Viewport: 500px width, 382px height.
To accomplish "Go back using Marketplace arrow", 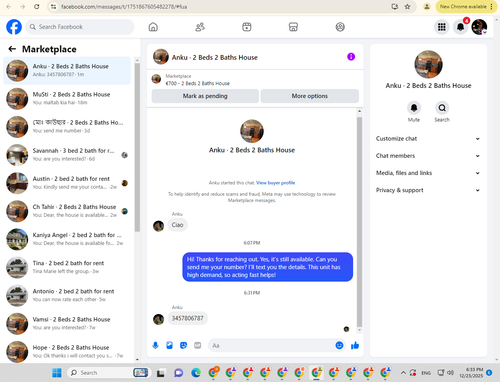I will (x=12, y=49).
